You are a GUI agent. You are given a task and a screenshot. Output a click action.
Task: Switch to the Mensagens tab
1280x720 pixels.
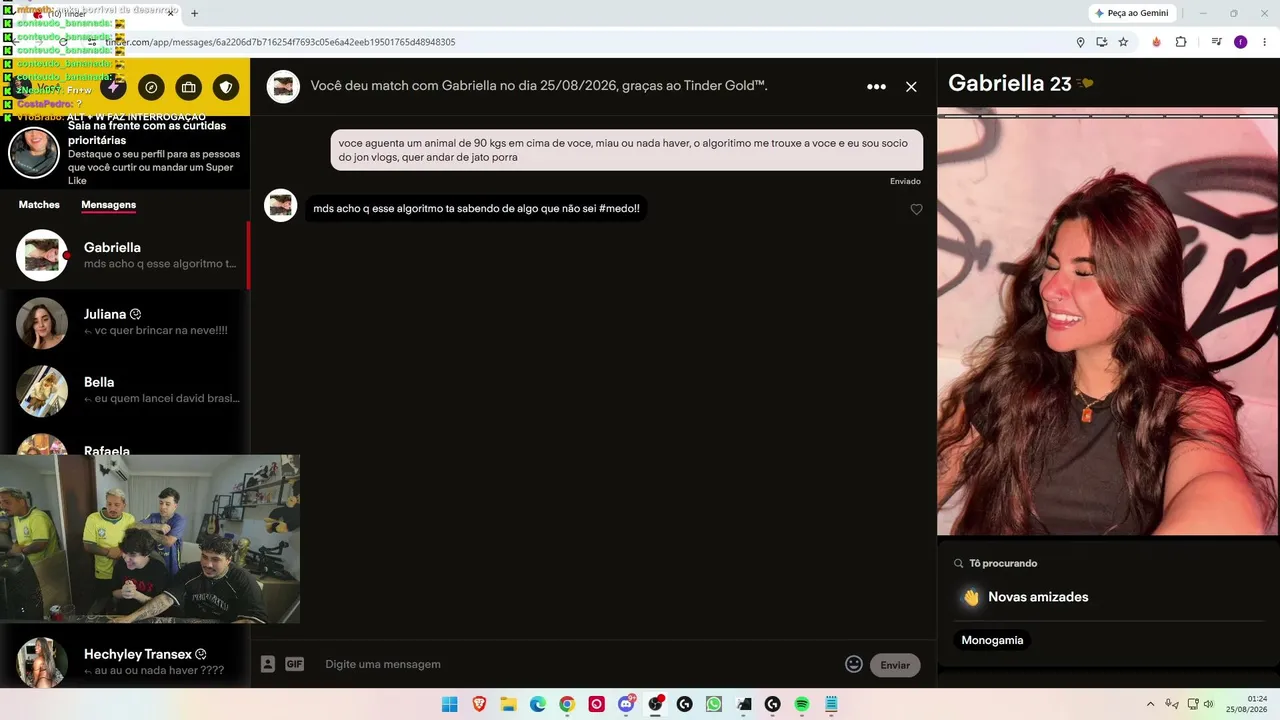pos(108,205)
